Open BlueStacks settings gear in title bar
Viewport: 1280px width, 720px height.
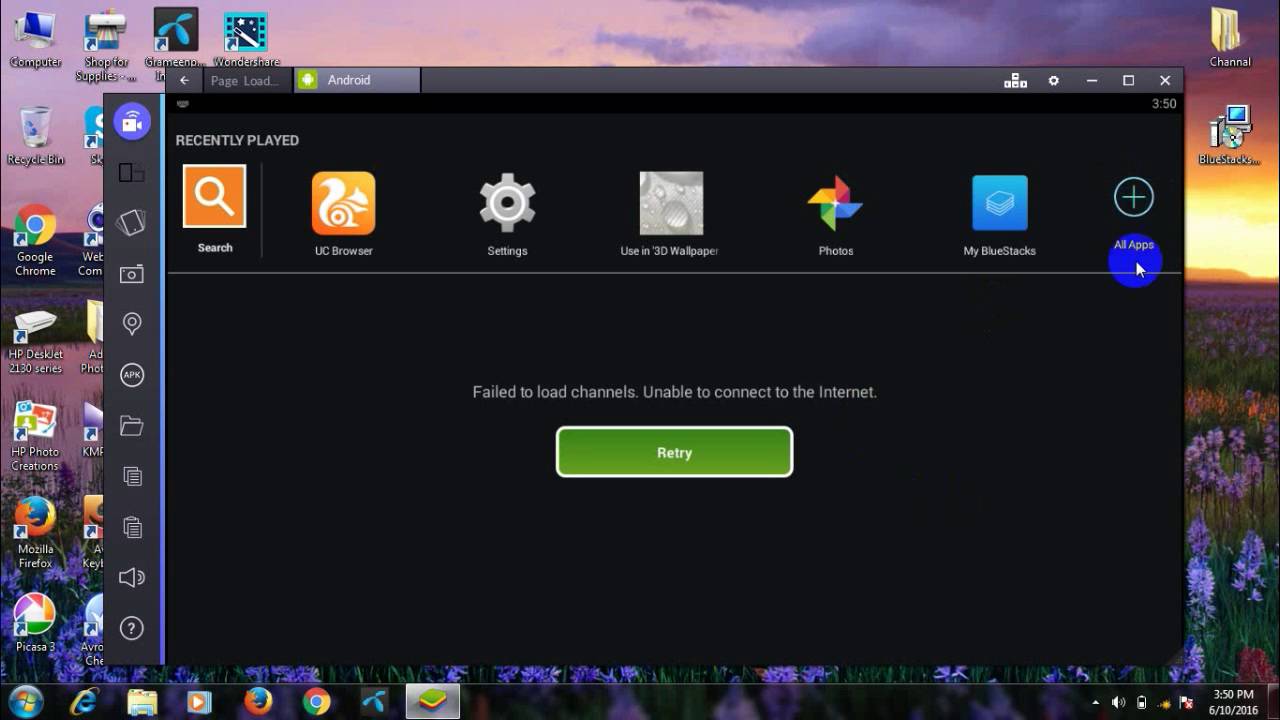(x=1053, y=81)
